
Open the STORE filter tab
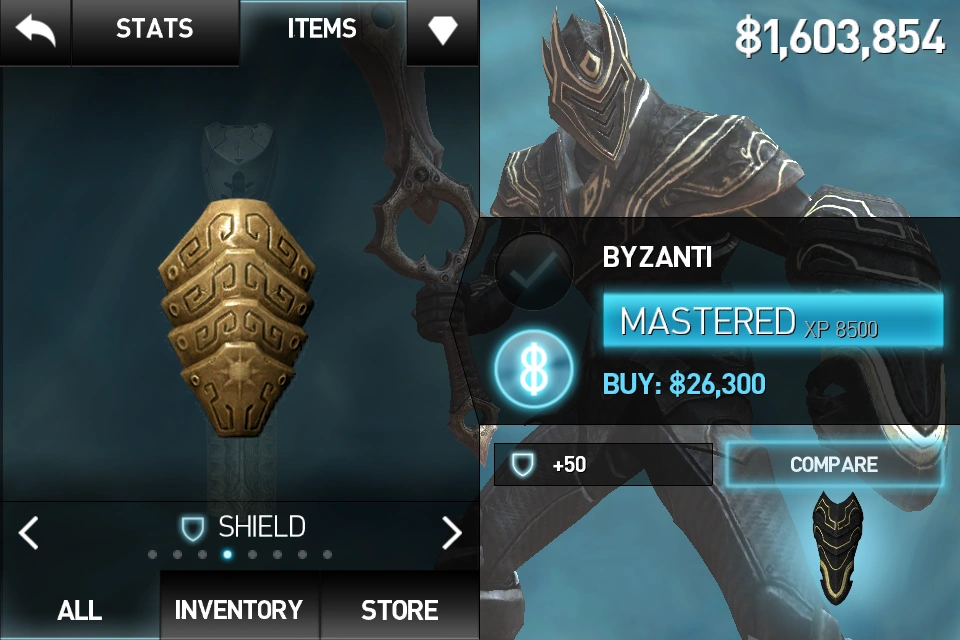point(400,609)
